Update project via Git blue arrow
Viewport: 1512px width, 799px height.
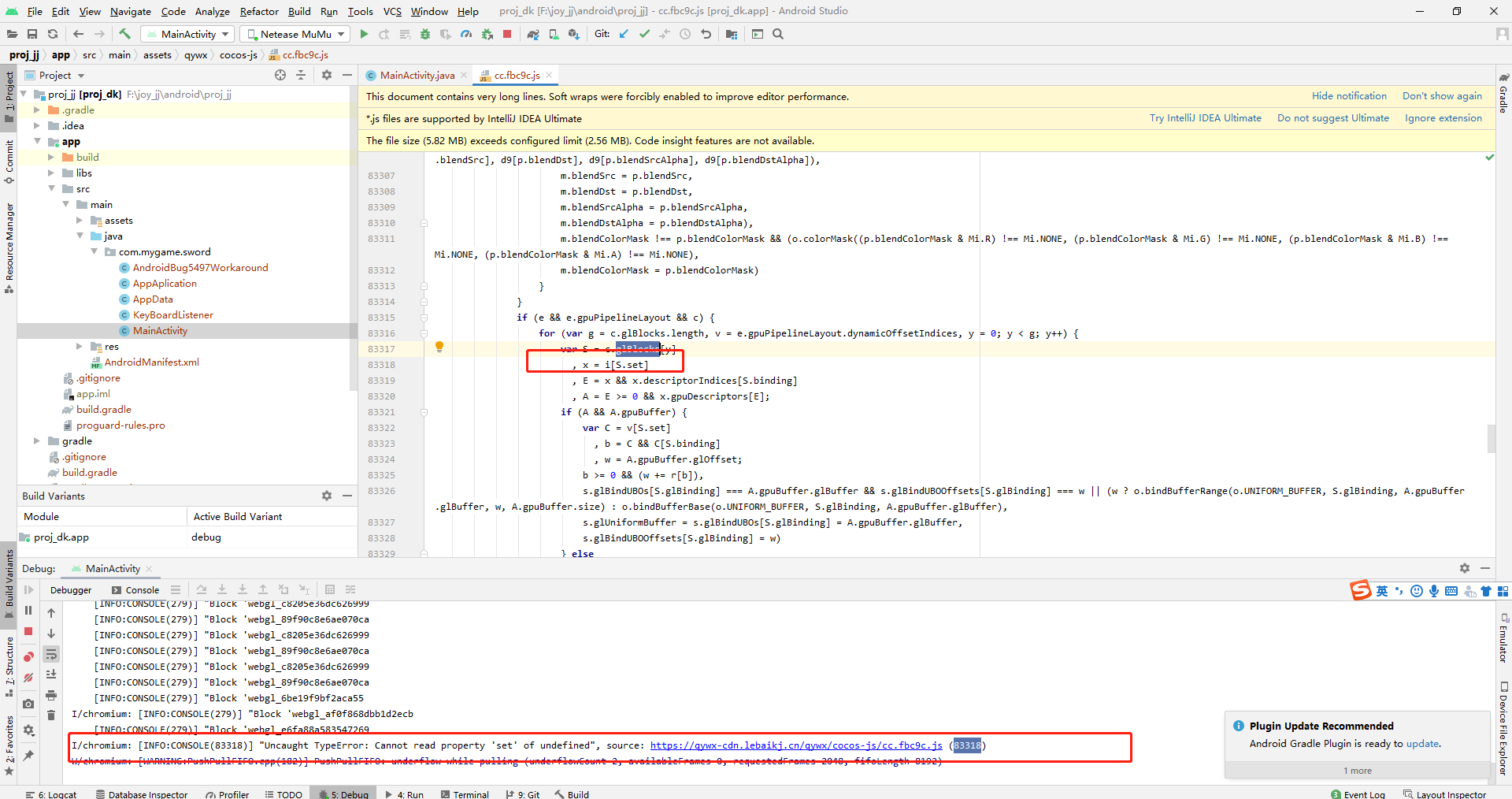[x=624, y=34]
